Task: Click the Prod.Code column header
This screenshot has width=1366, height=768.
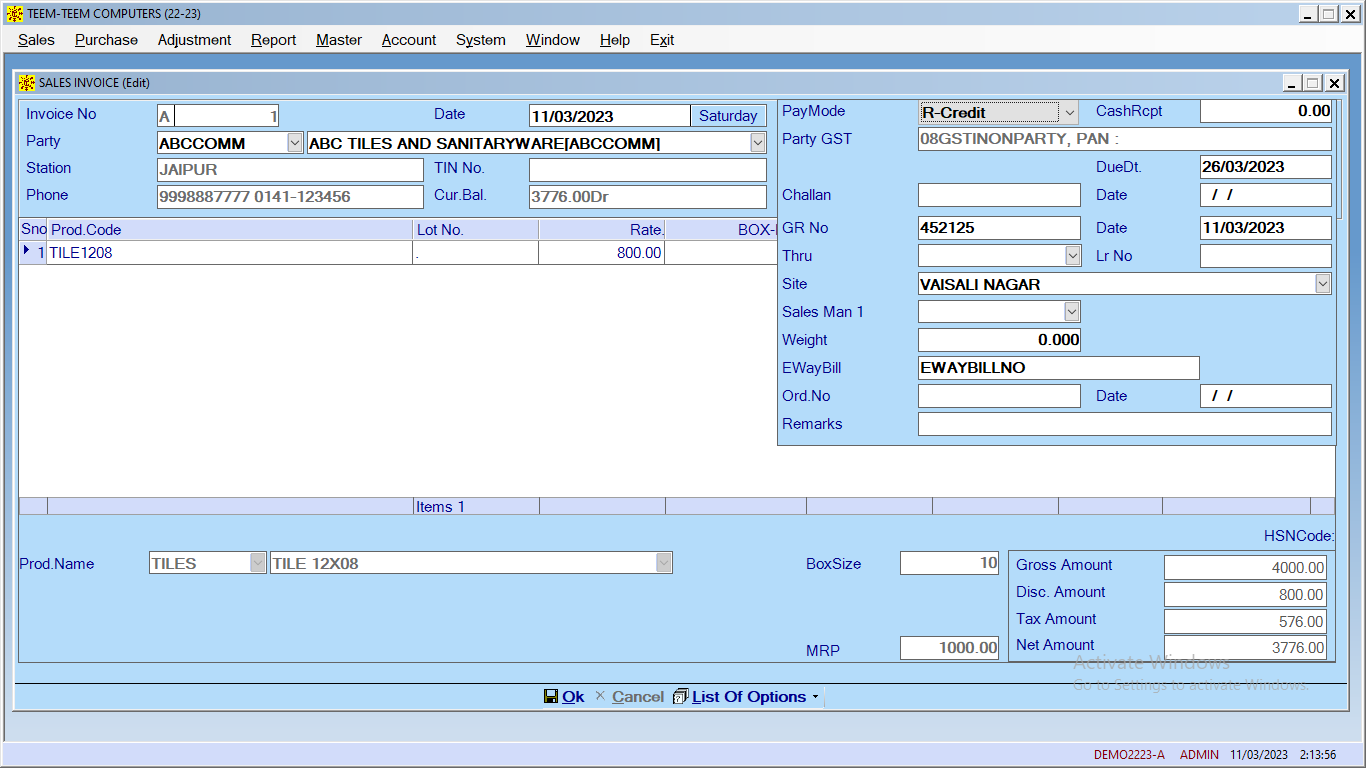Action: [x=229, y=230]
